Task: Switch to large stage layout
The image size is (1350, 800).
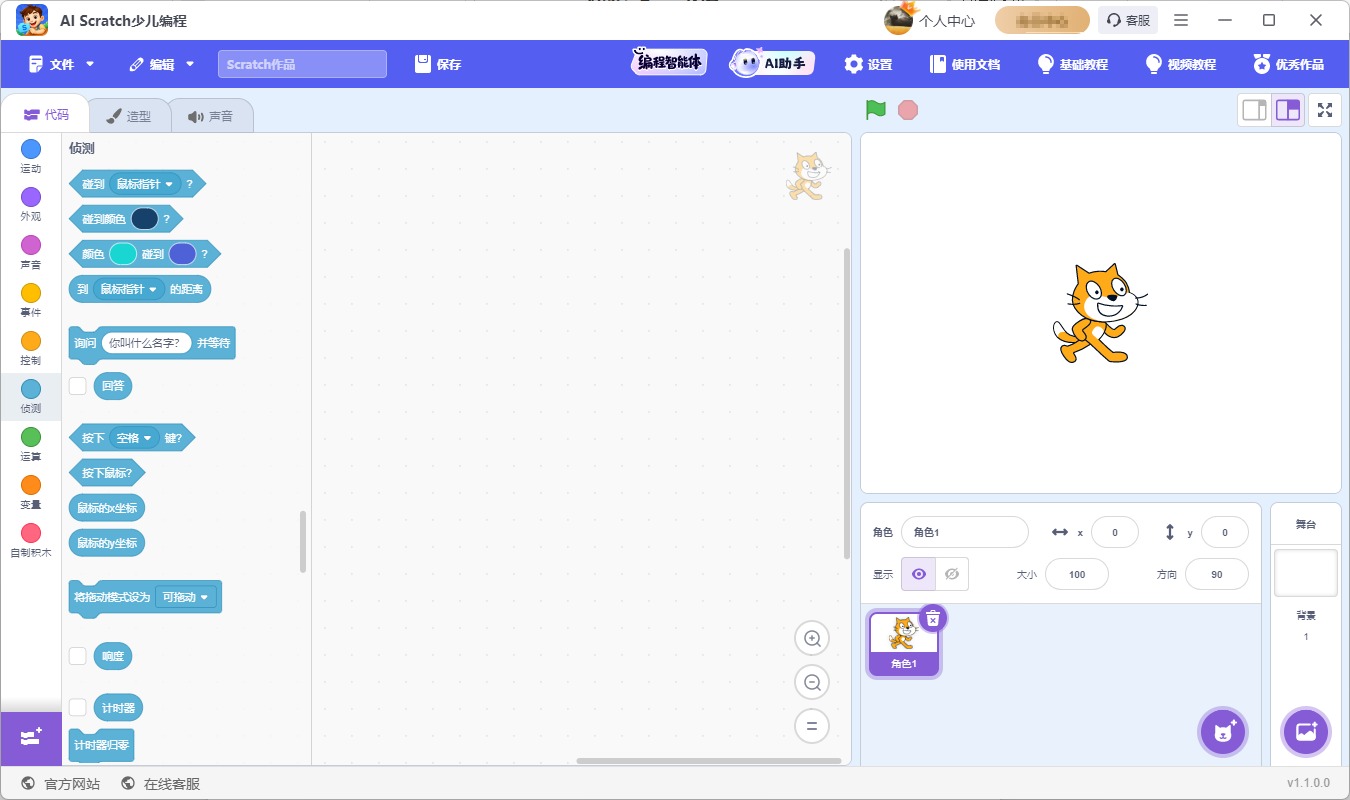Action: pyautogui.click(x=1288, y=110)
